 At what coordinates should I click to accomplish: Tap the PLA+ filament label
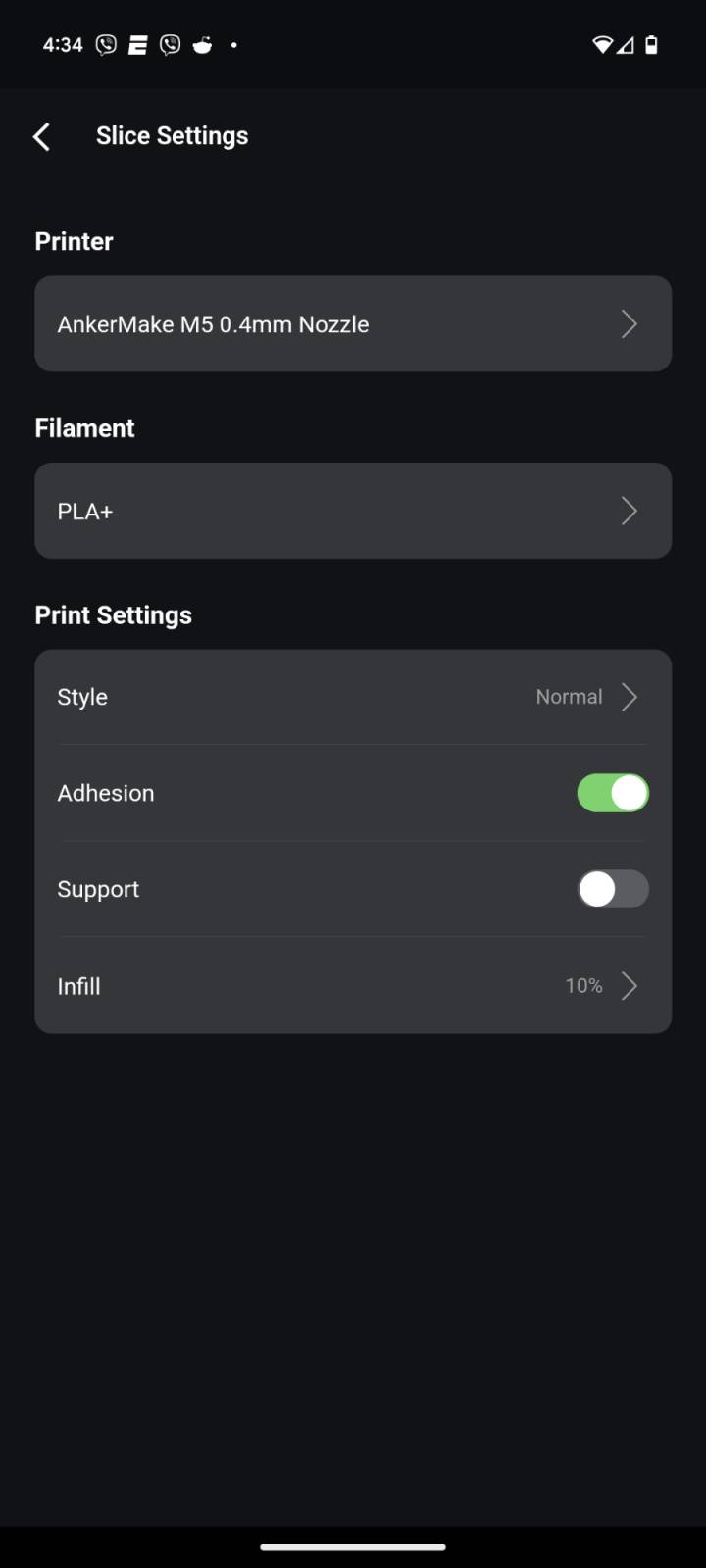click(x=85, y=512)
